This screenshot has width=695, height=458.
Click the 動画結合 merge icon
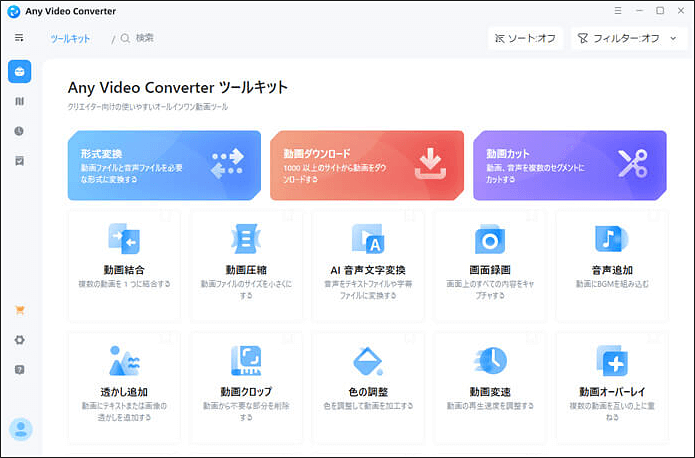point(124,239)
